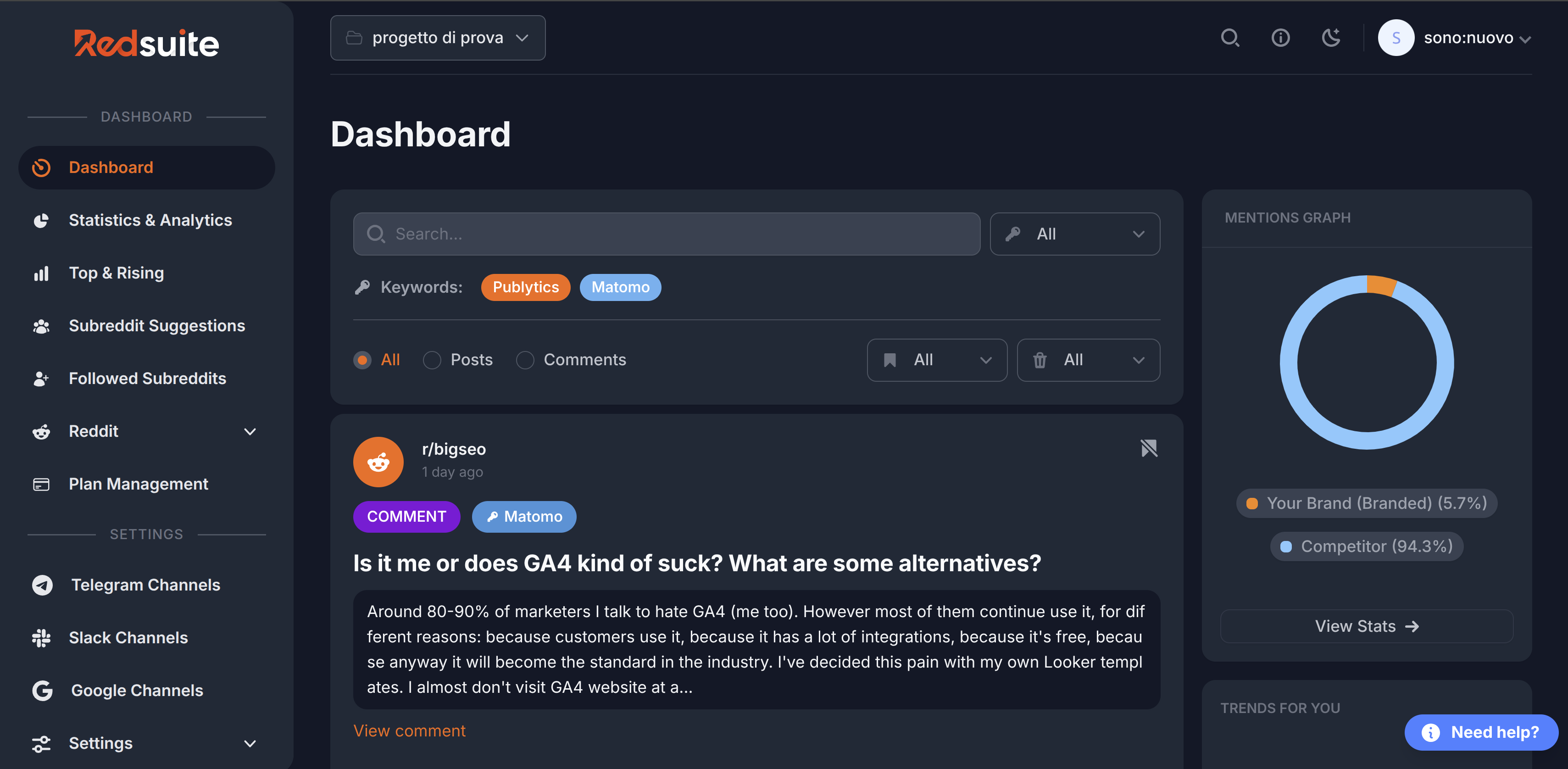
Task: Open Google Channels settings
Action: coord(136,690)
